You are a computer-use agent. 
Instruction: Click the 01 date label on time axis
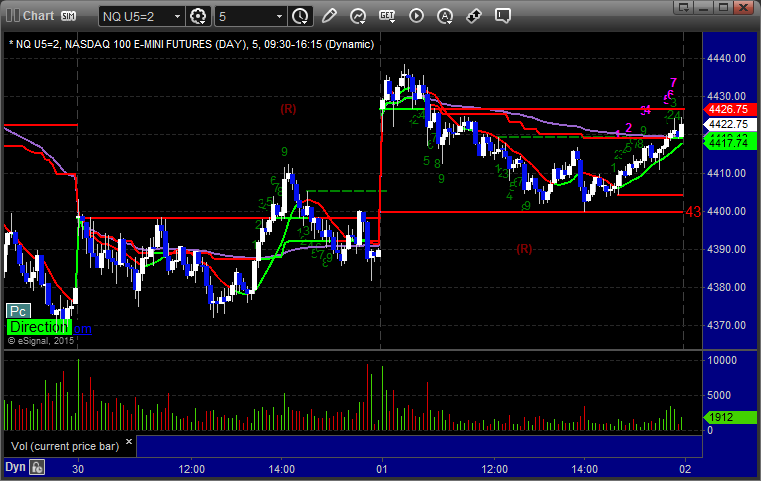click(x=382, y=469)
